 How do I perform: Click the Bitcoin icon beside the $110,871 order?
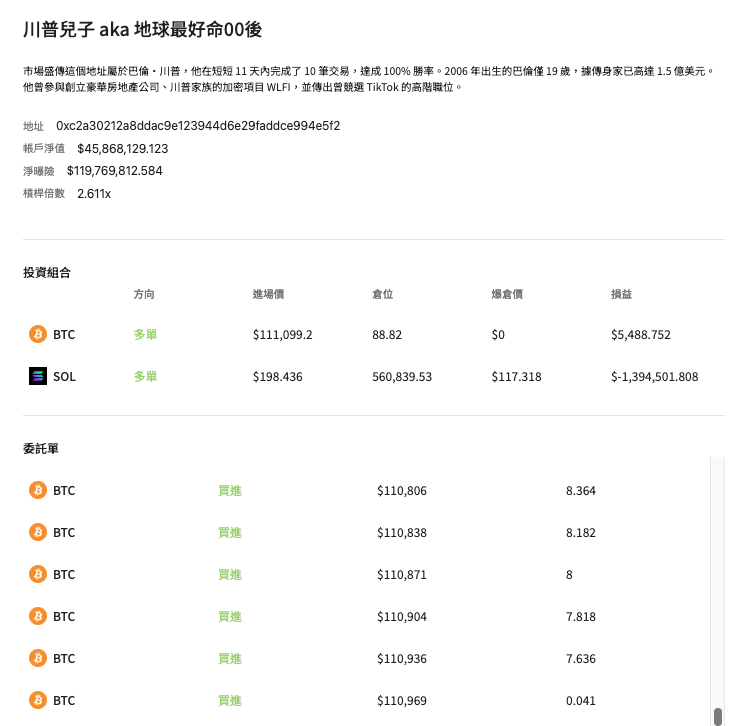tap(38, 574)
